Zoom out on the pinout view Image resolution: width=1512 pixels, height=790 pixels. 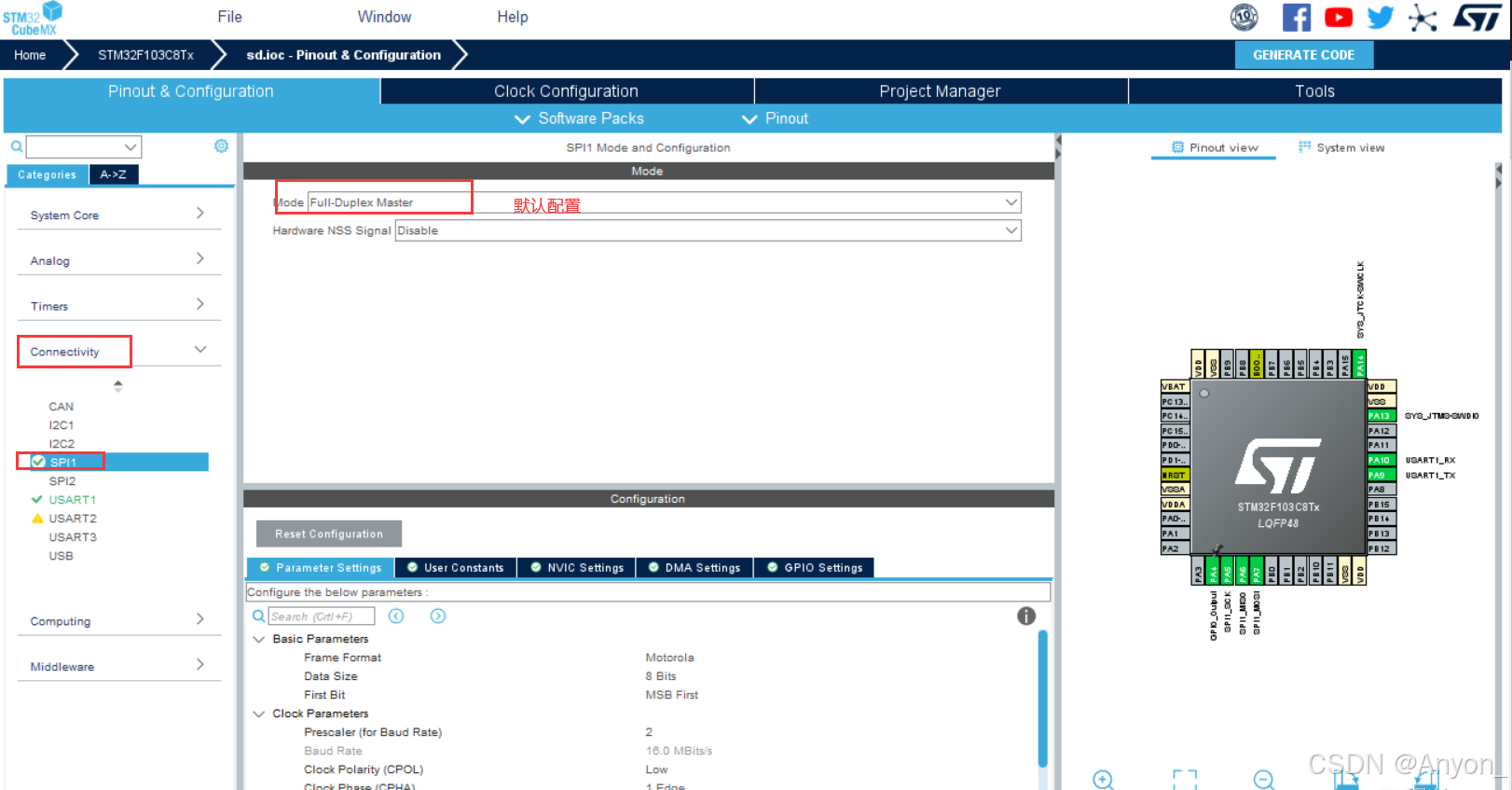1264,779
